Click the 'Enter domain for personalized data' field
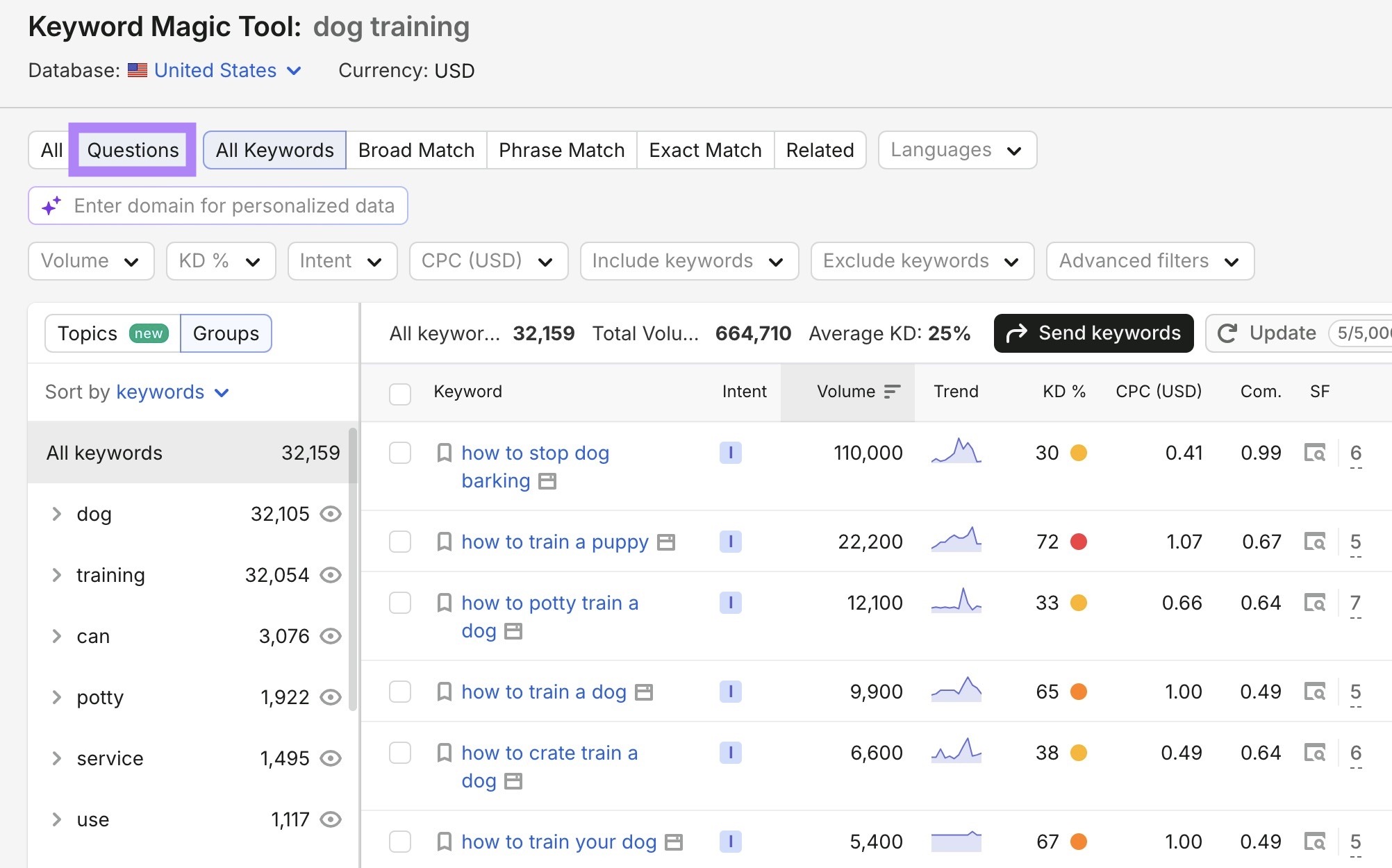This screenshot has height=868, width=1392. pos(218,206)
